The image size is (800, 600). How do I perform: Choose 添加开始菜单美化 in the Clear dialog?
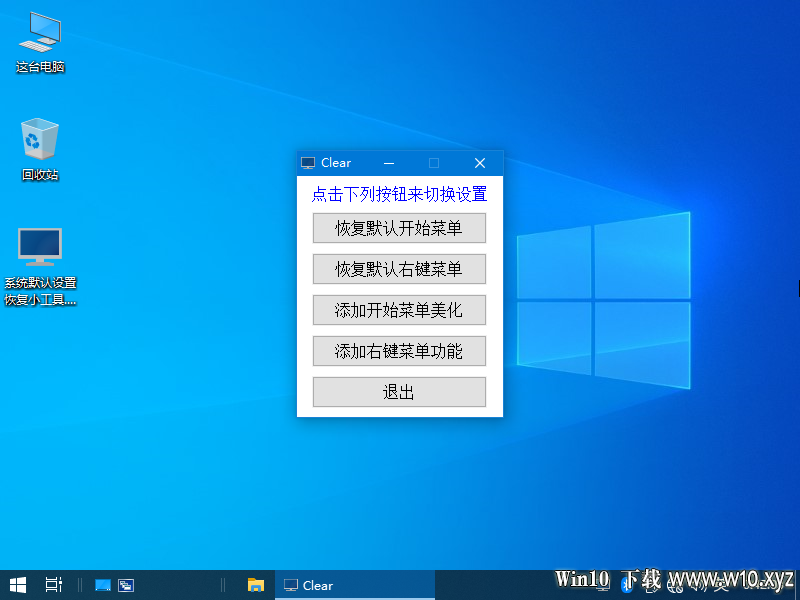coord(399,310)
